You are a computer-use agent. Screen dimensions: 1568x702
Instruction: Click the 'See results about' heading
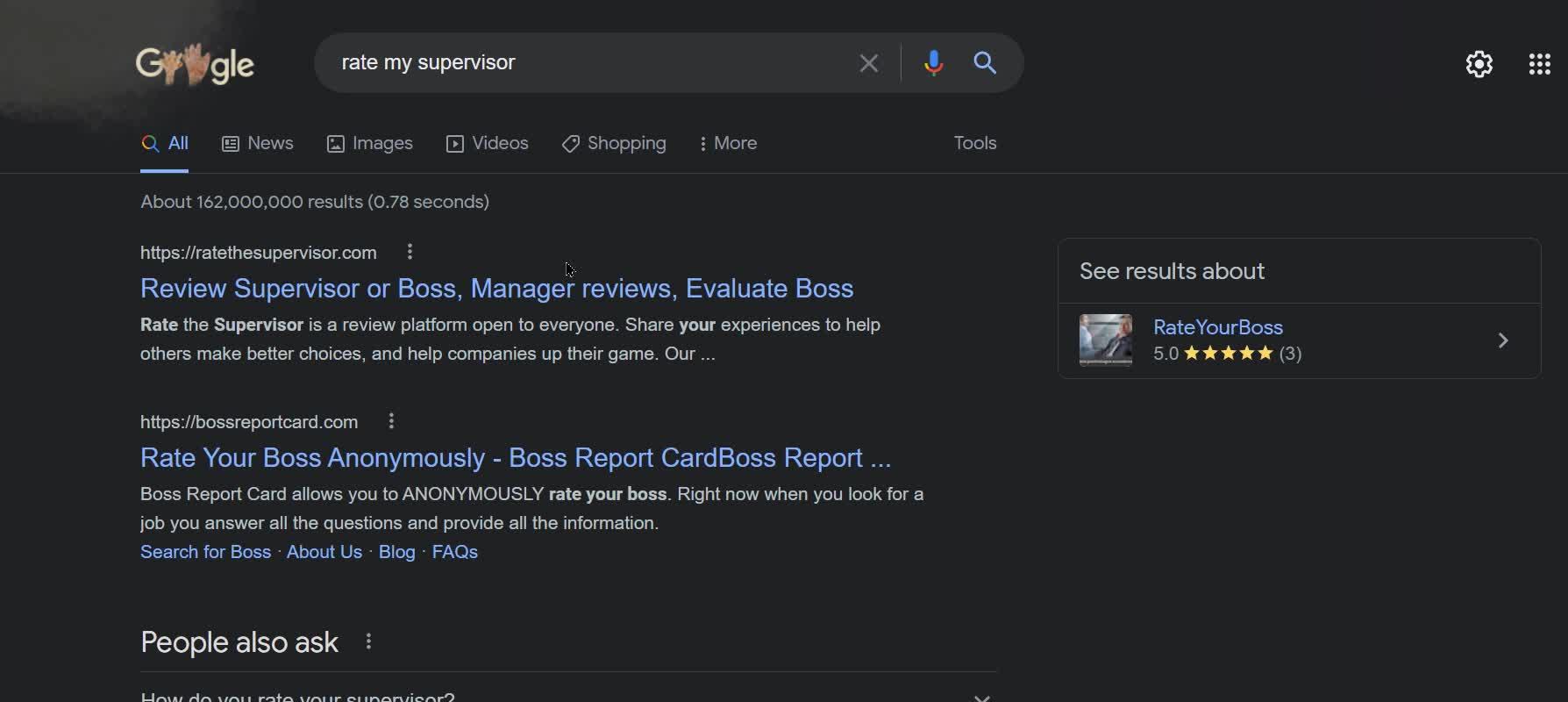click(x=1172, y=271)
